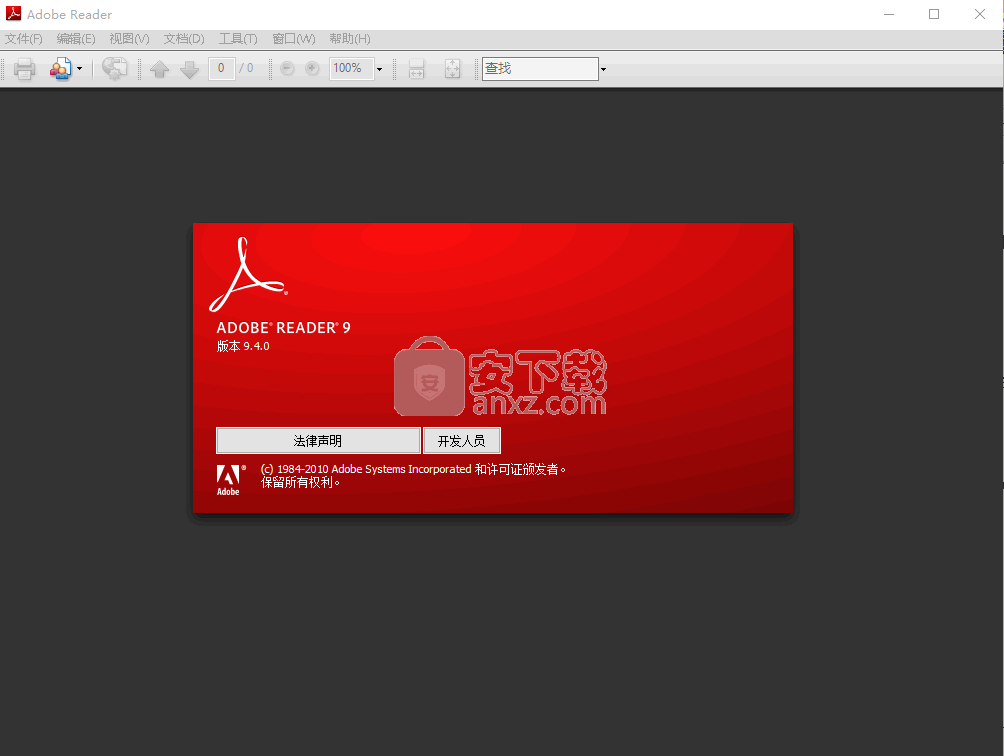Go to previous page arrow
This screenshot has height=756, width=1004.
tap(159, 68)
